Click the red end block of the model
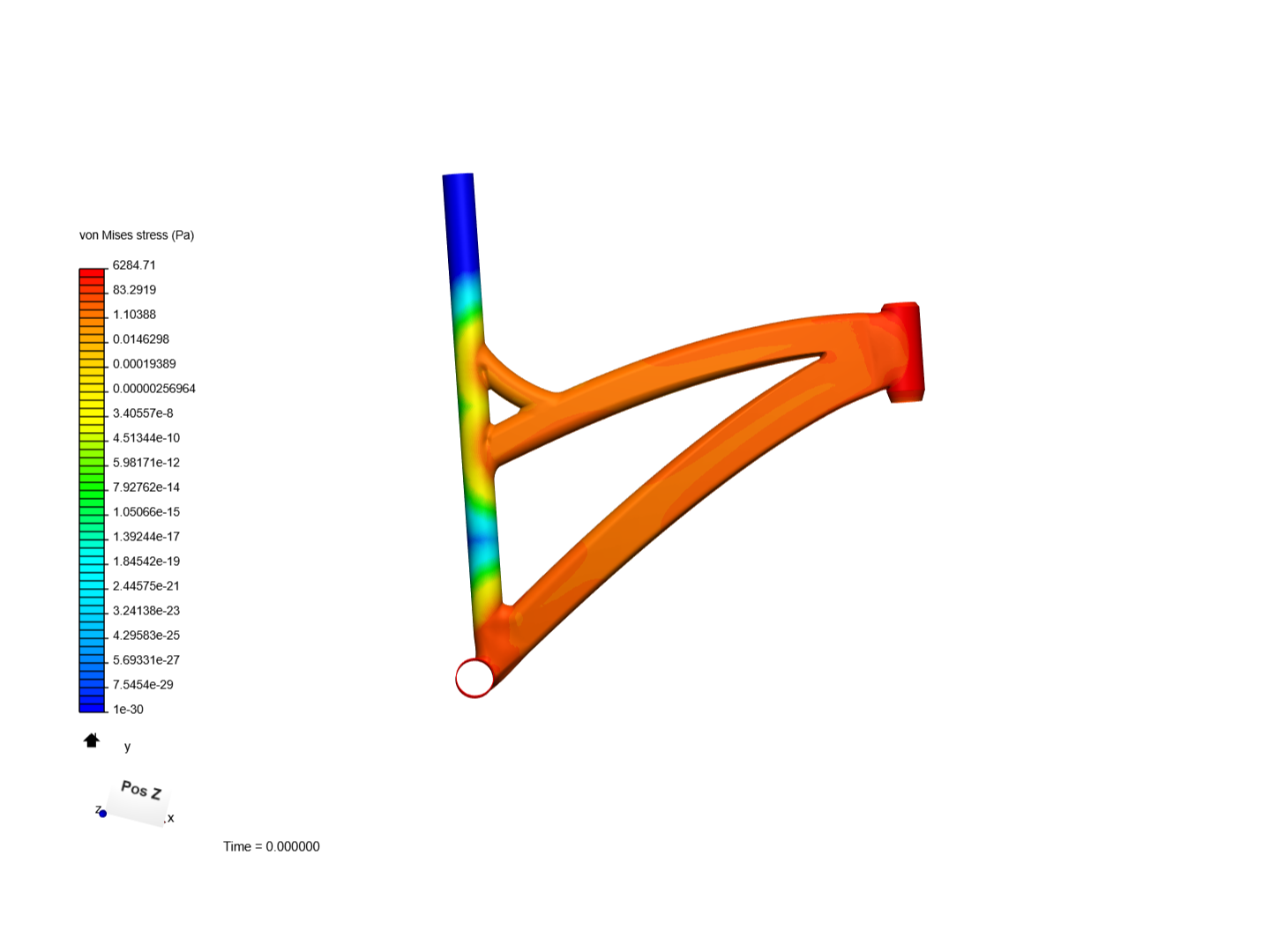The height and width of the screenshot is (952, 1270). click(904, 353)
